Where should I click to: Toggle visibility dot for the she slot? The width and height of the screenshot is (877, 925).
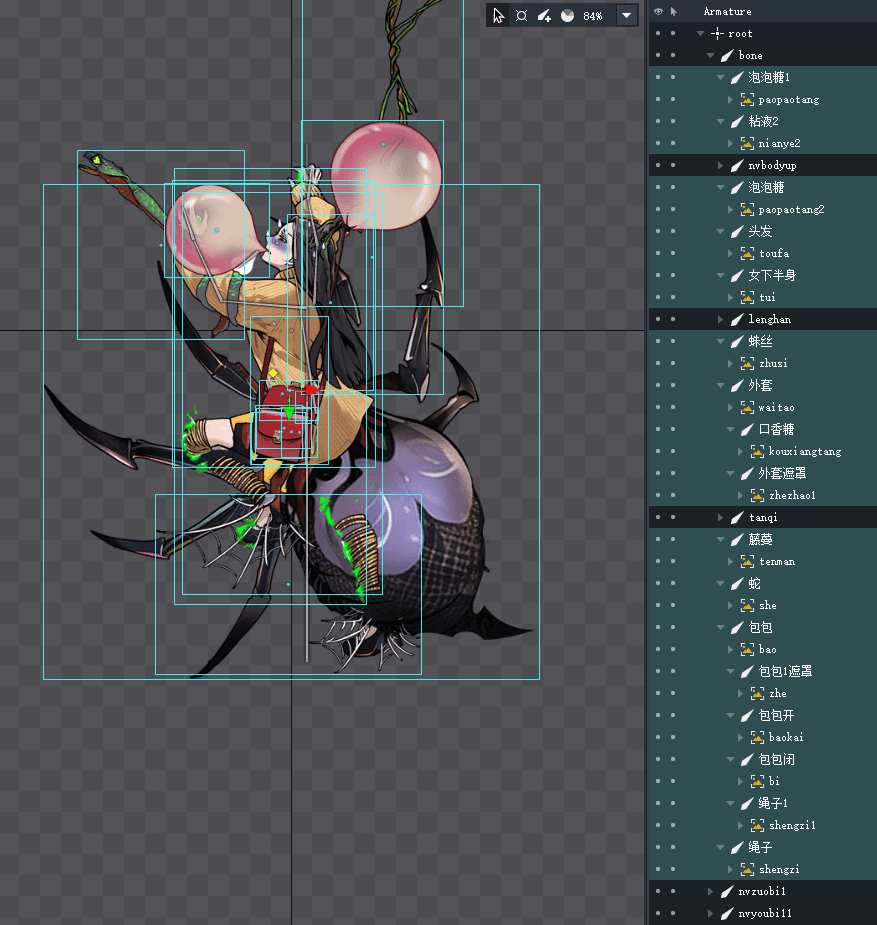coord(657,605)
